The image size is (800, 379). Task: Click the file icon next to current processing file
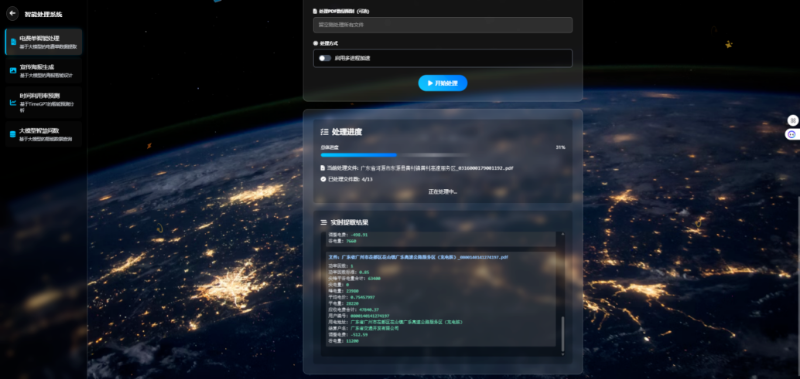(322, 167)
